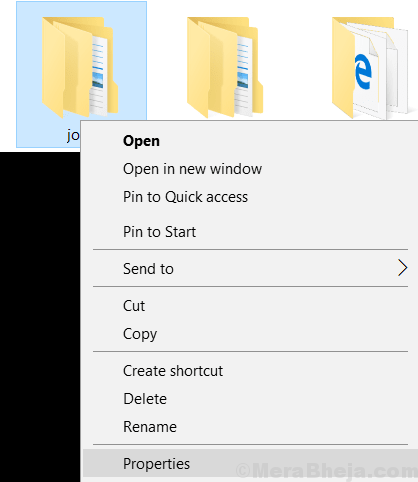Select the folder containing the Edge document

pyautogui.click(x=370, y=68)
